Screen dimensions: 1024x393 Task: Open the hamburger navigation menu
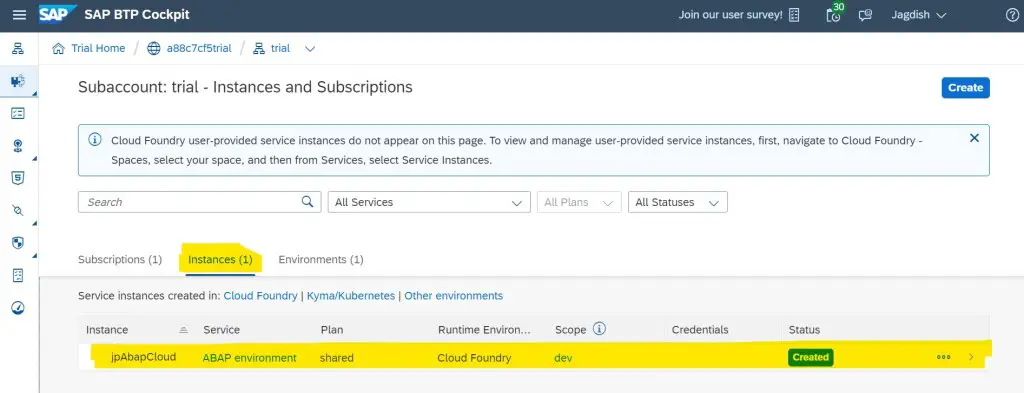point(20,15)
